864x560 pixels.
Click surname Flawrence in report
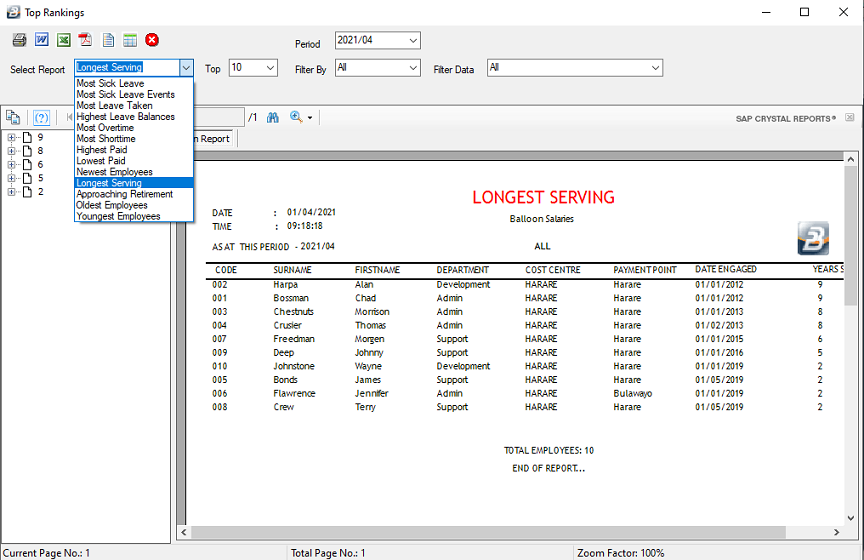tap(294, 394)
